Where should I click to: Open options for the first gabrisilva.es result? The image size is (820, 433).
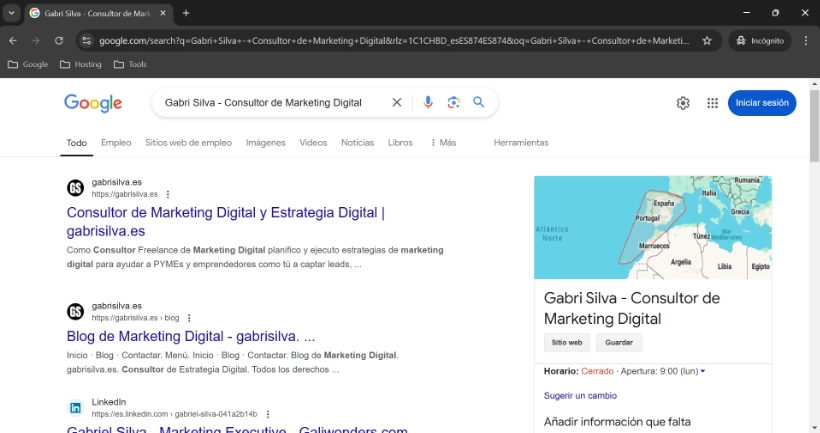pyautogui.click(x=168, y=194)
